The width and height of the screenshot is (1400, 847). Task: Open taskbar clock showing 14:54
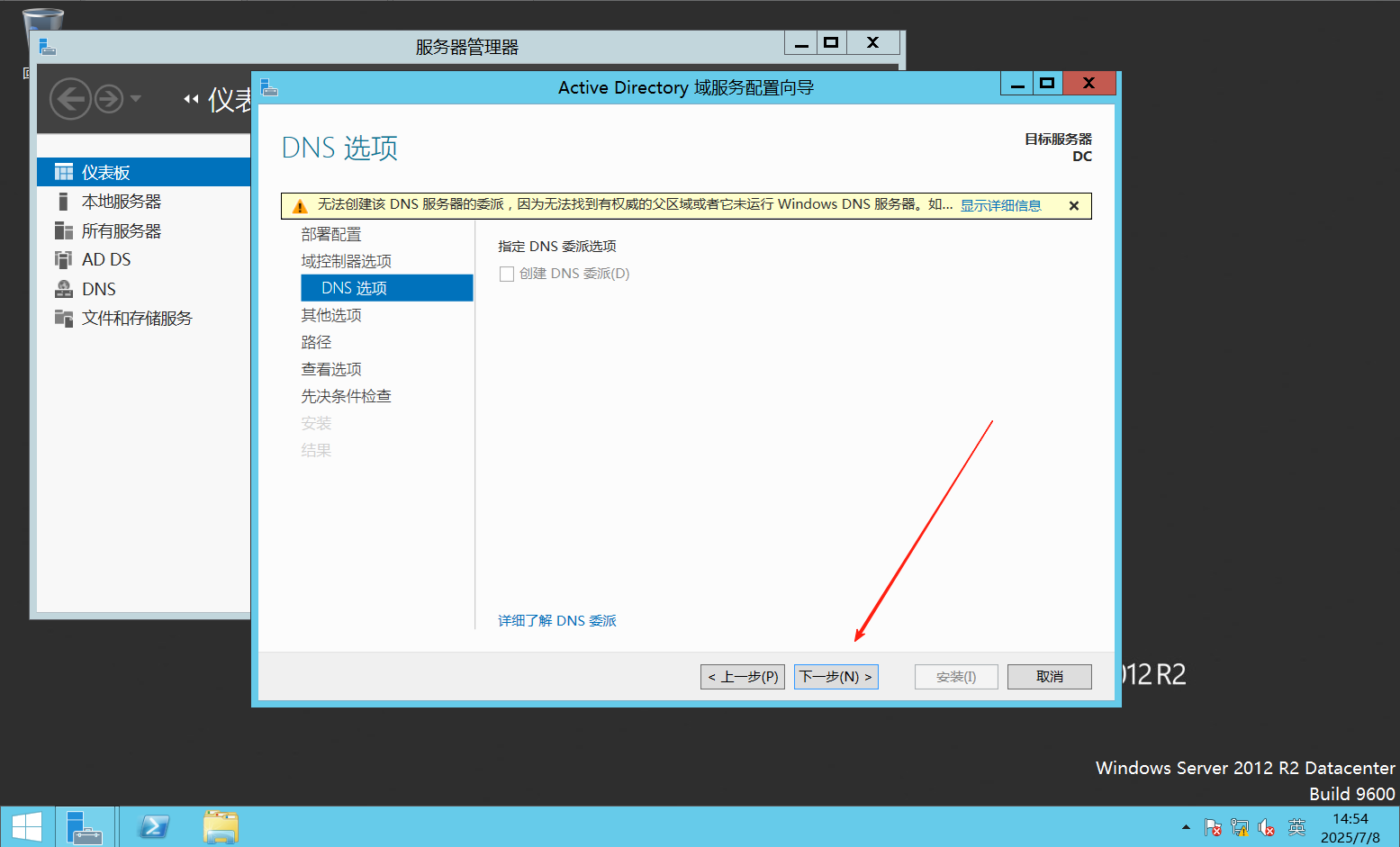coord(1350,827)
